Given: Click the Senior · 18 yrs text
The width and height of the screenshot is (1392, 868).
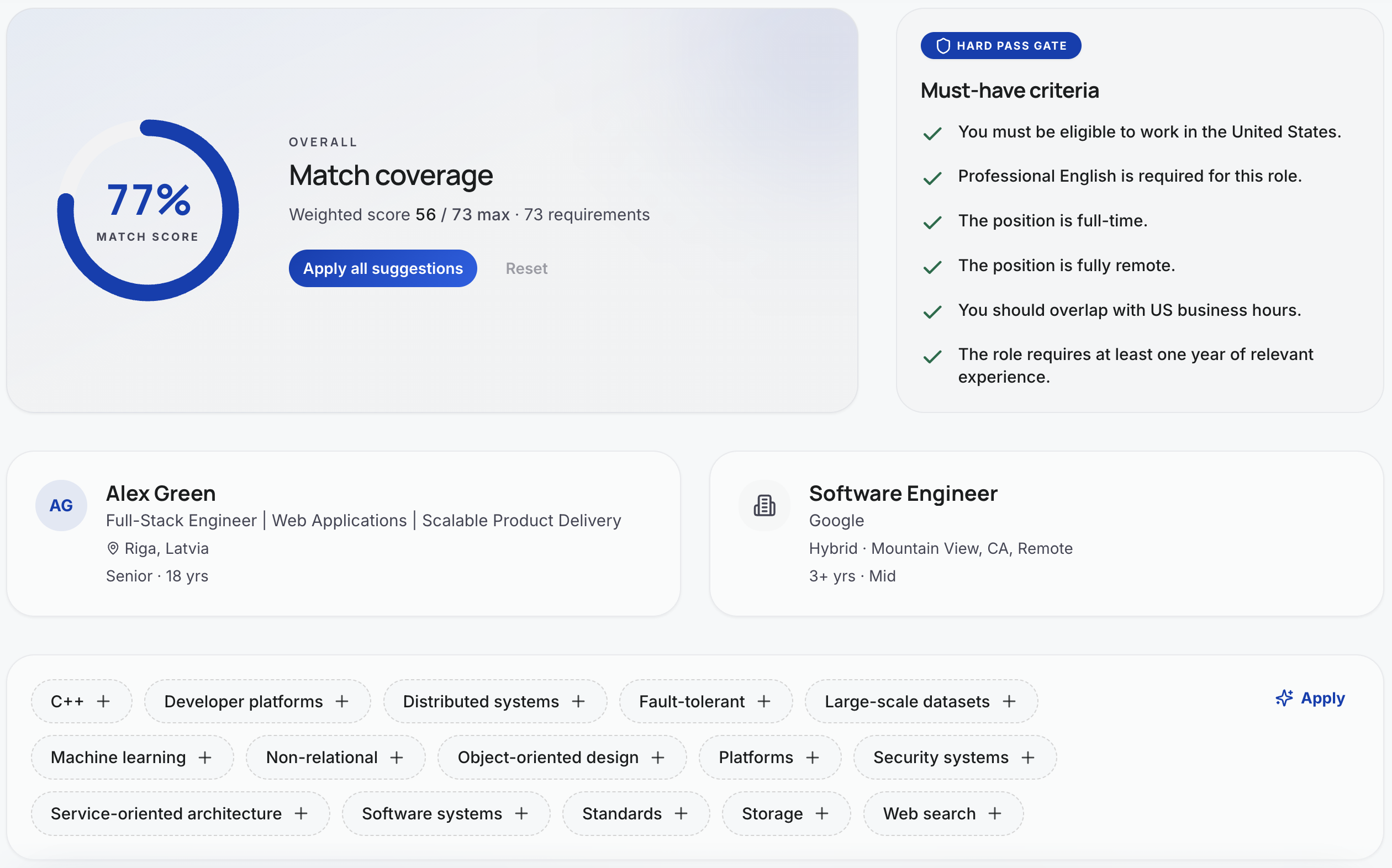Looking at the screenshot, I should click(x=157, y=576).
